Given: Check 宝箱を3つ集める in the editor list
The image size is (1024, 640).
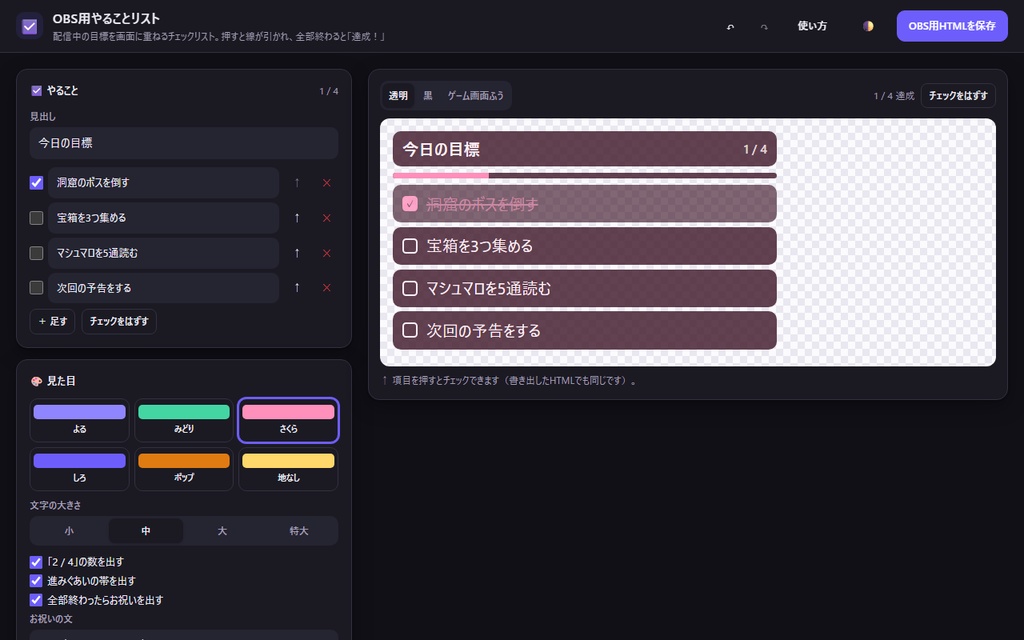Looking at the screenshot, I should [37, 217].
